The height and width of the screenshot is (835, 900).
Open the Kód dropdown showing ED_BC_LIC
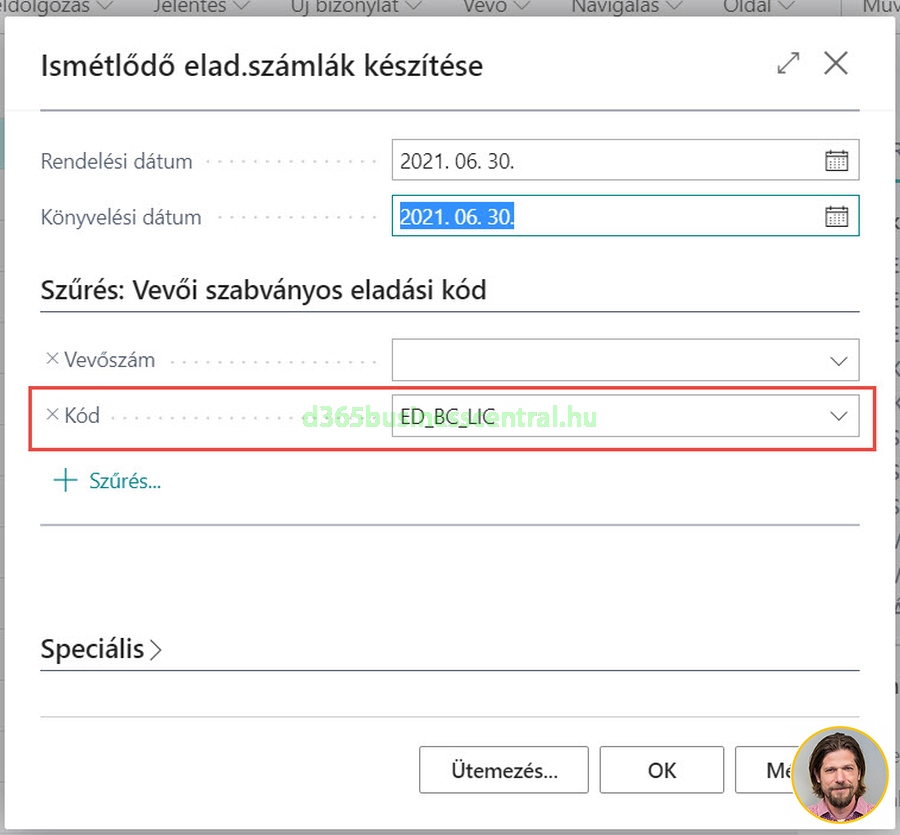point(838,417)
